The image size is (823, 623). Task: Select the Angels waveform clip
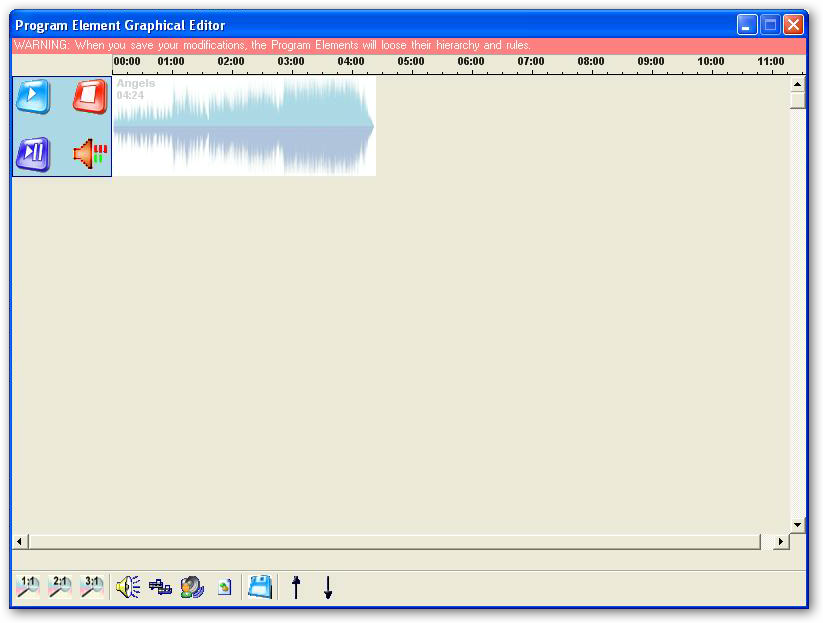[x=245, y=126]
